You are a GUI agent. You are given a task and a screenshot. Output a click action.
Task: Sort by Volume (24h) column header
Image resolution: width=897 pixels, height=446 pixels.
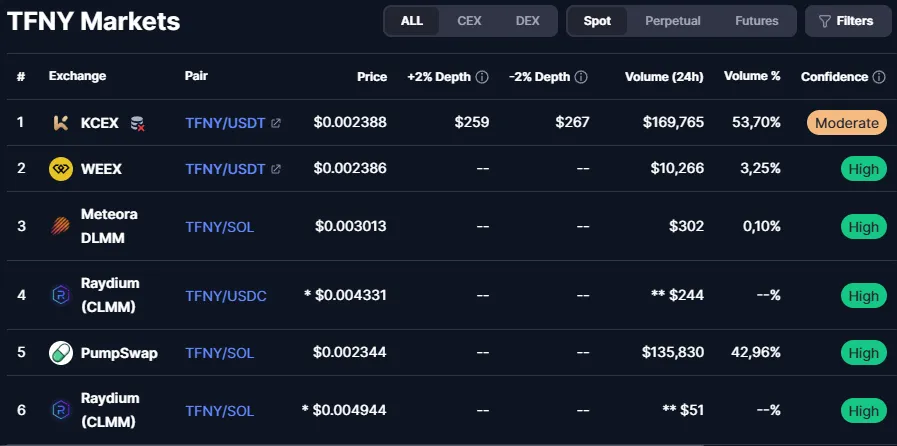point(664,77)
